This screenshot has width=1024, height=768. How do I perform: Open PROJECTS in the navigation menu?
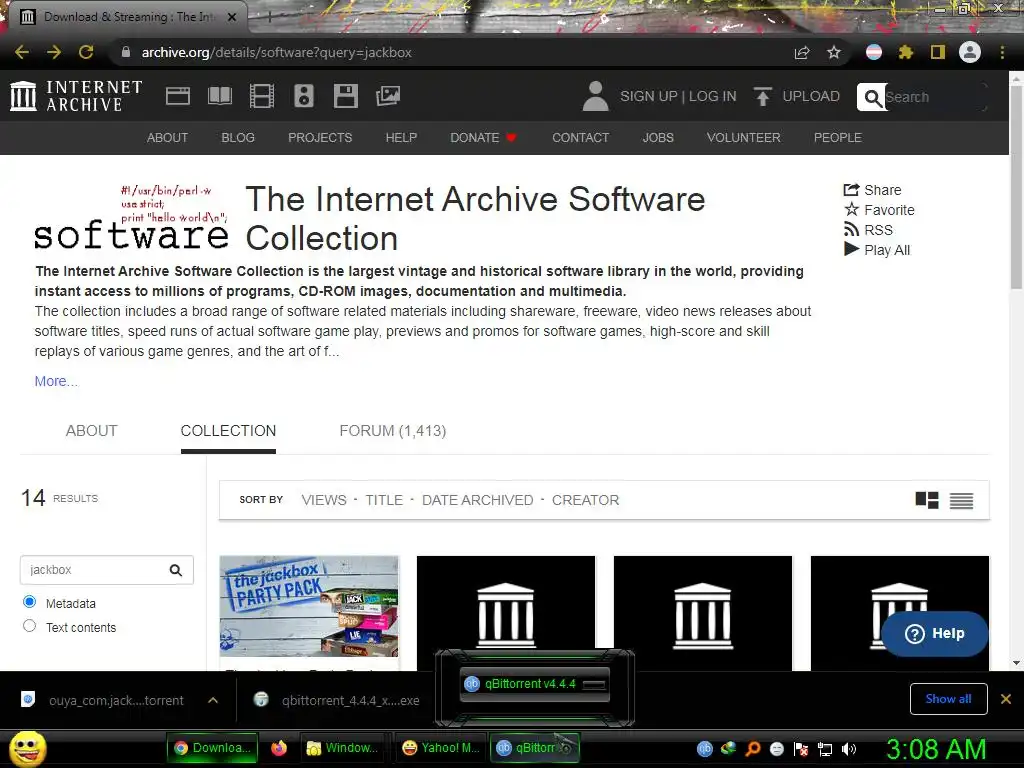tap(320, 138)
